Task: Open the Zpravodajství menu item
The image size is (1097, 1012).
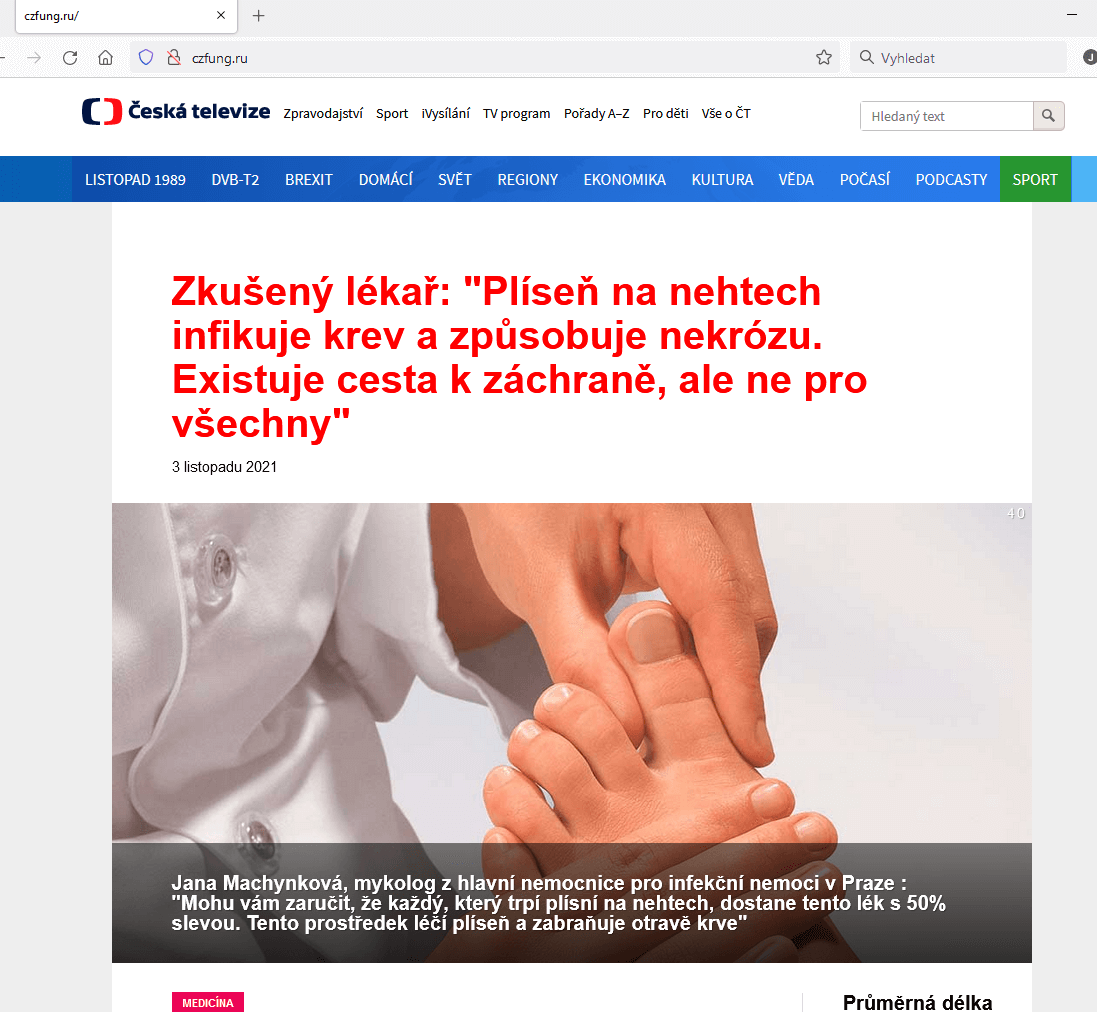Action: pos(323,113)
